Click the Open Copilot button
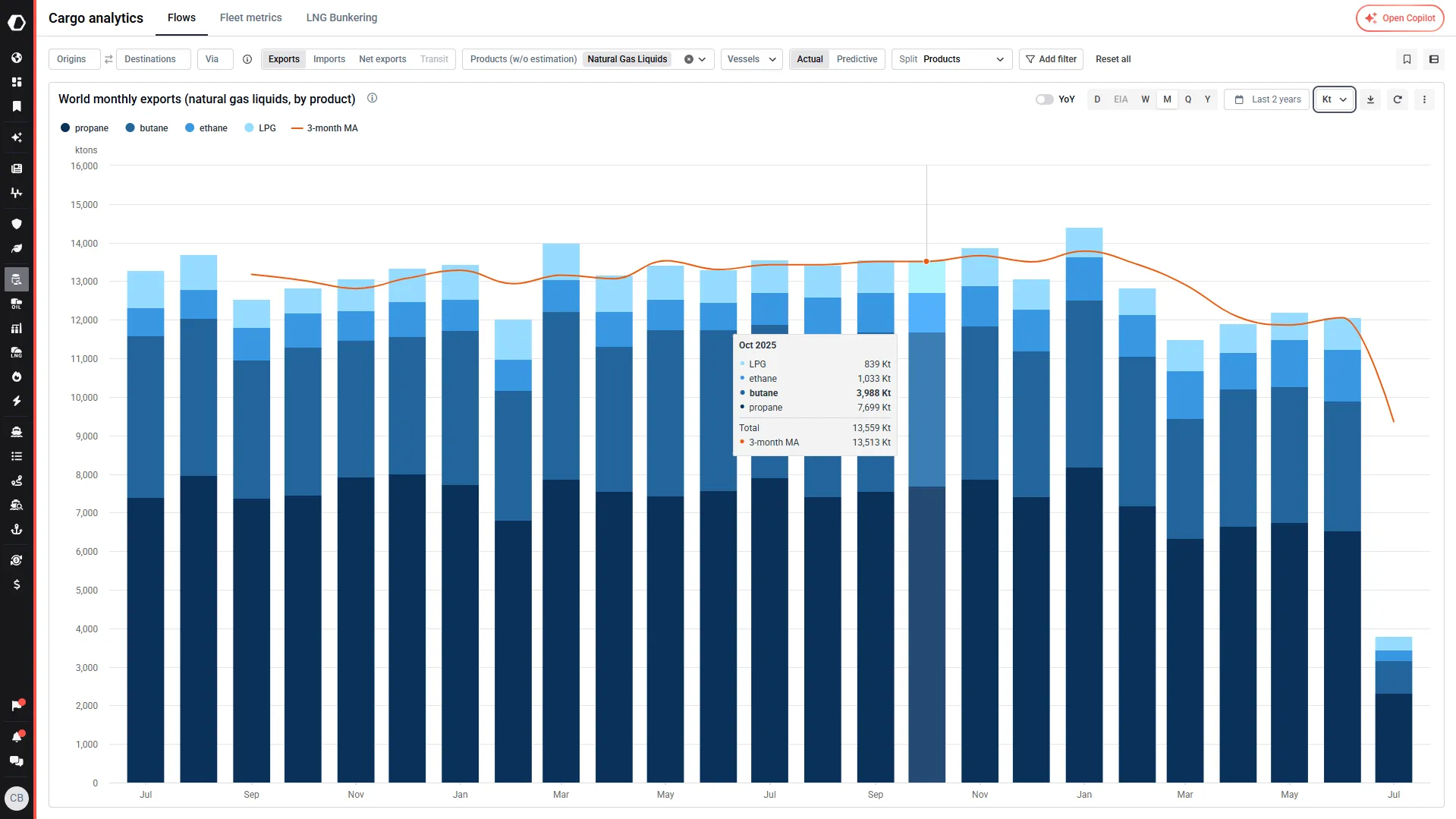Image resolution: width=1456 pixels, height=819 pixels. point(1400,18)
